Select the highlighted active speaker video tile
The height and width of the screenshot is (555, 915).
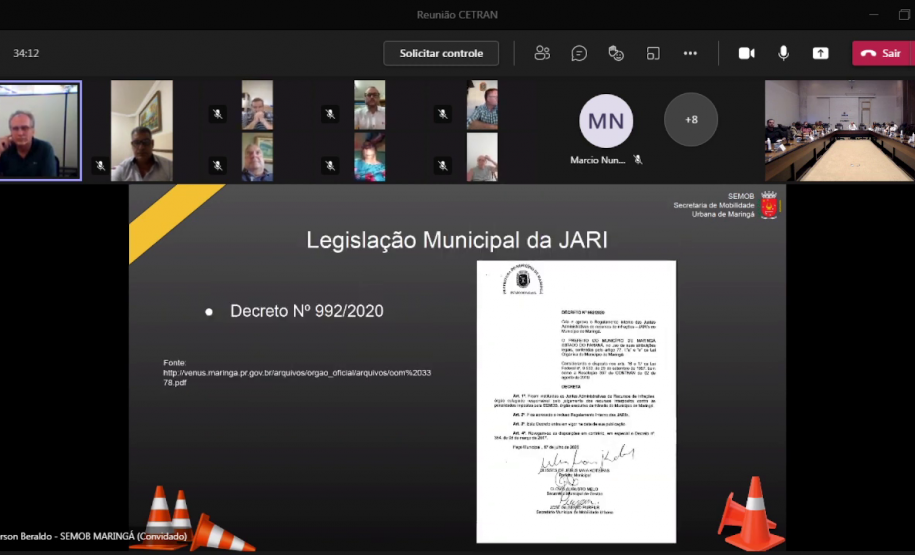[x=40, y=130]
